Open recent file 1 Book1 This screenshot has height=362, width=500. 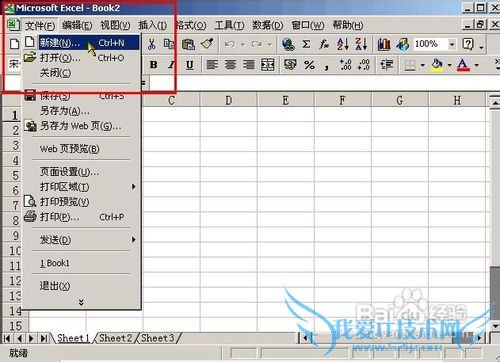(x=81, y=263)
